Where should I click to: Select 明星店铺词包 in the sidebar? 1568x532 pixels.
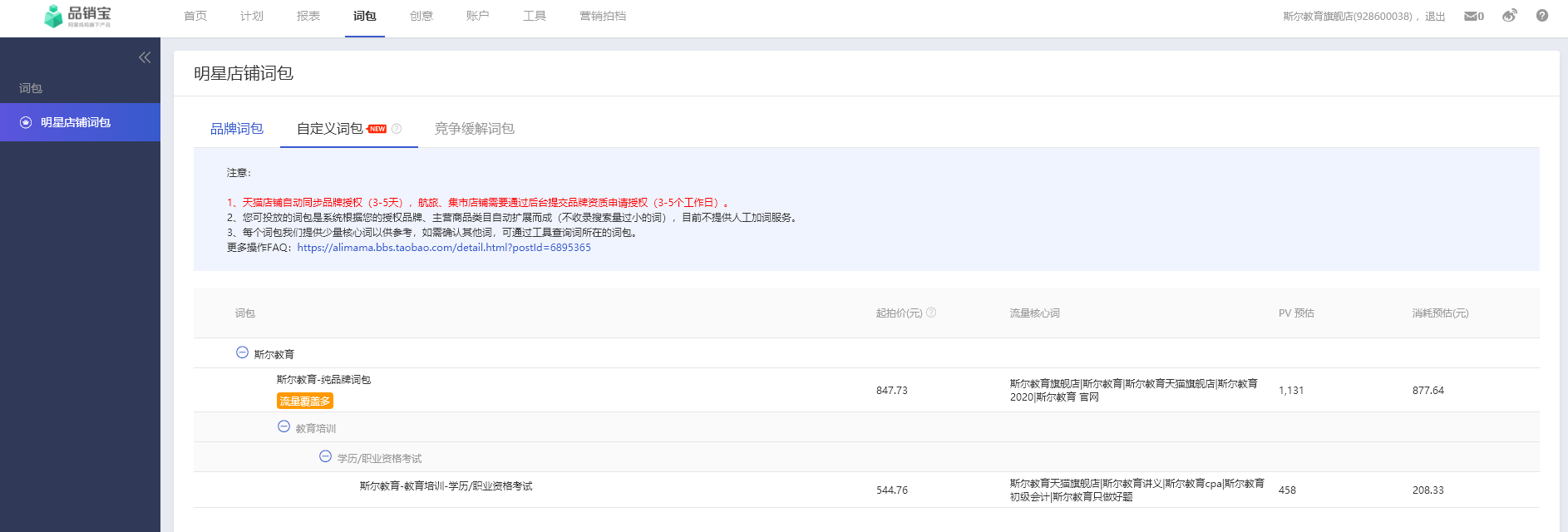point(80,122)
